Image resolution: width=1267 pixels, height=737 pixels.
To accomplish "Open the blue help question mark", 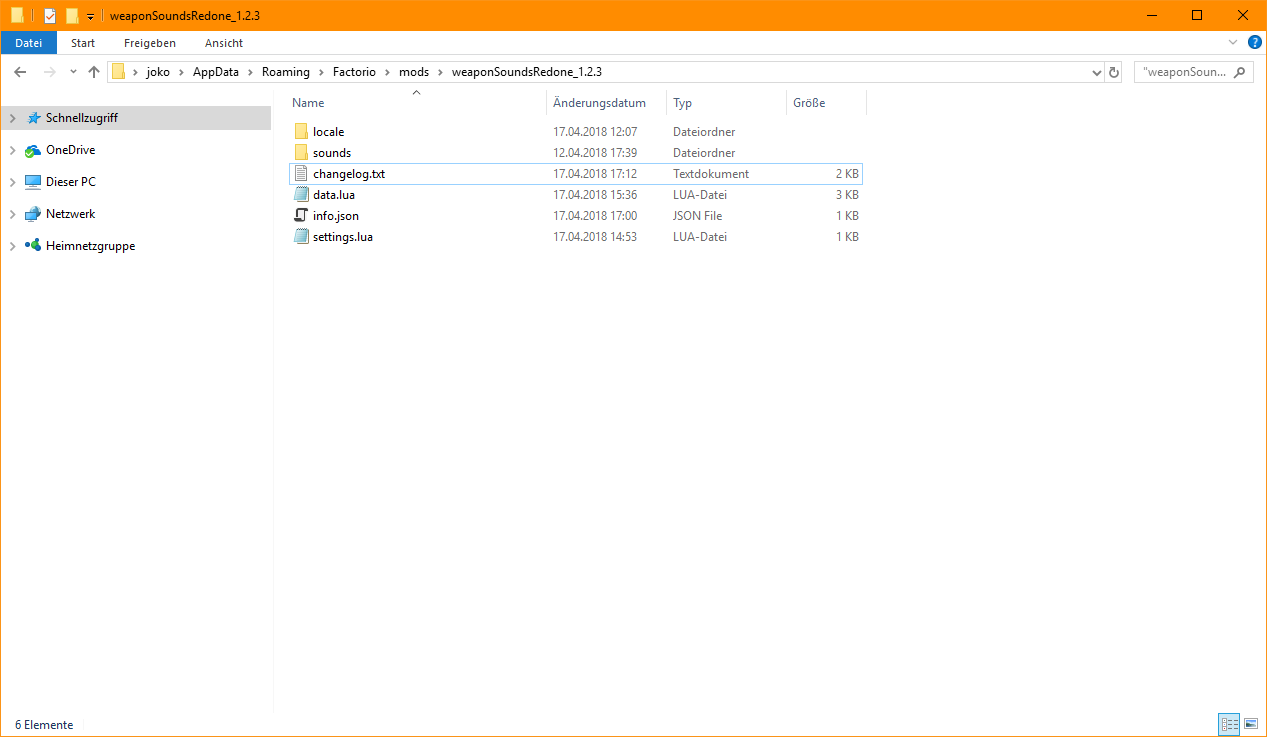I will click(x=1255, y=42).
